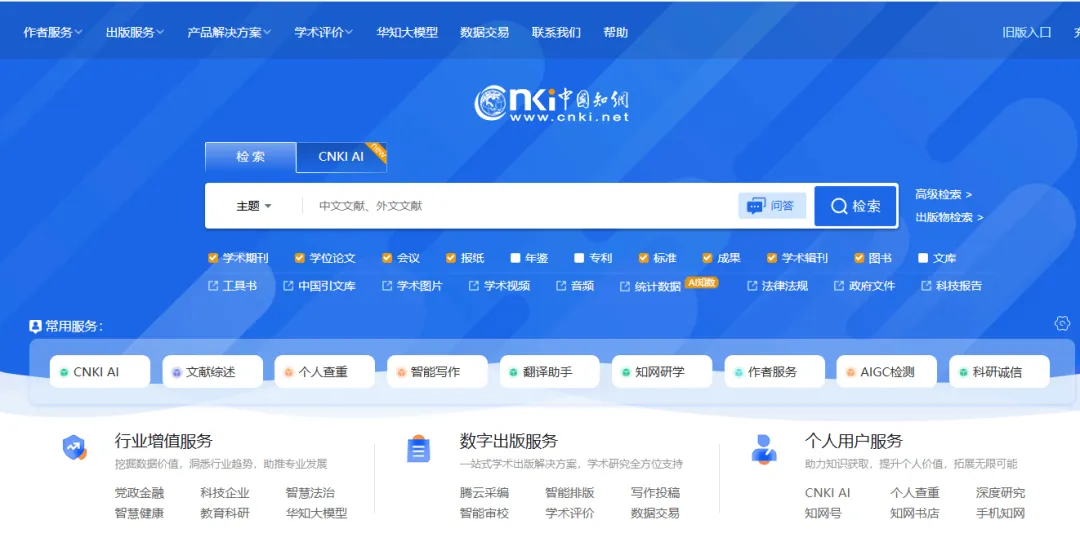Open the 手机知网 link

(1000, 514)
